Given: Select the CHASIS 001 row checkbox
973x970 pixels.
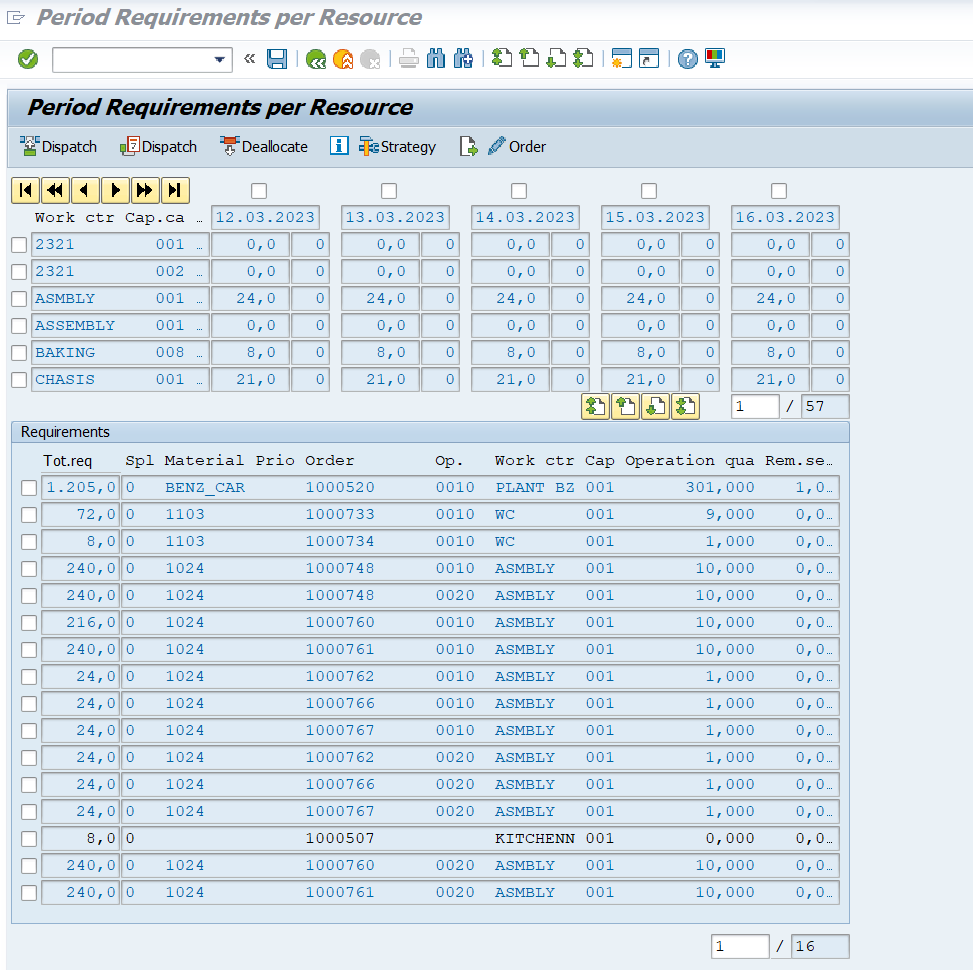Looking at the screenshot, I should pyautogui.click(x=19, y=380).
